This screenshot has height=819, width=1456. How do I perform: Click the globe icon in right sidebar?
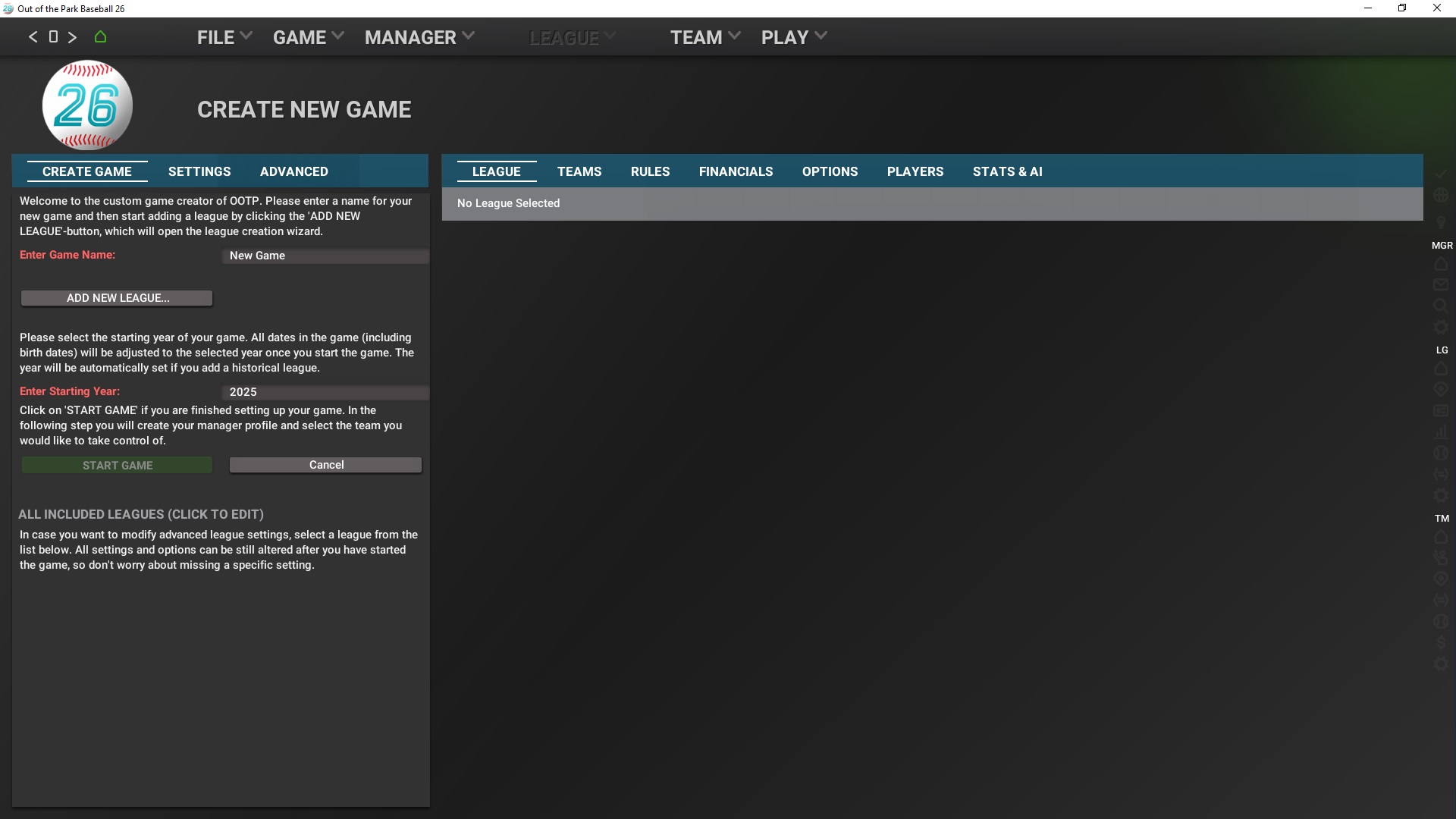1441,196
